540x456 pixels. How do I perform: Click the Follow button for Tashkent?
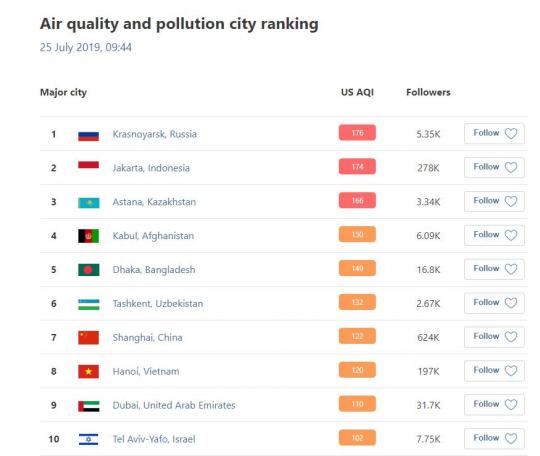pos(494,303)
